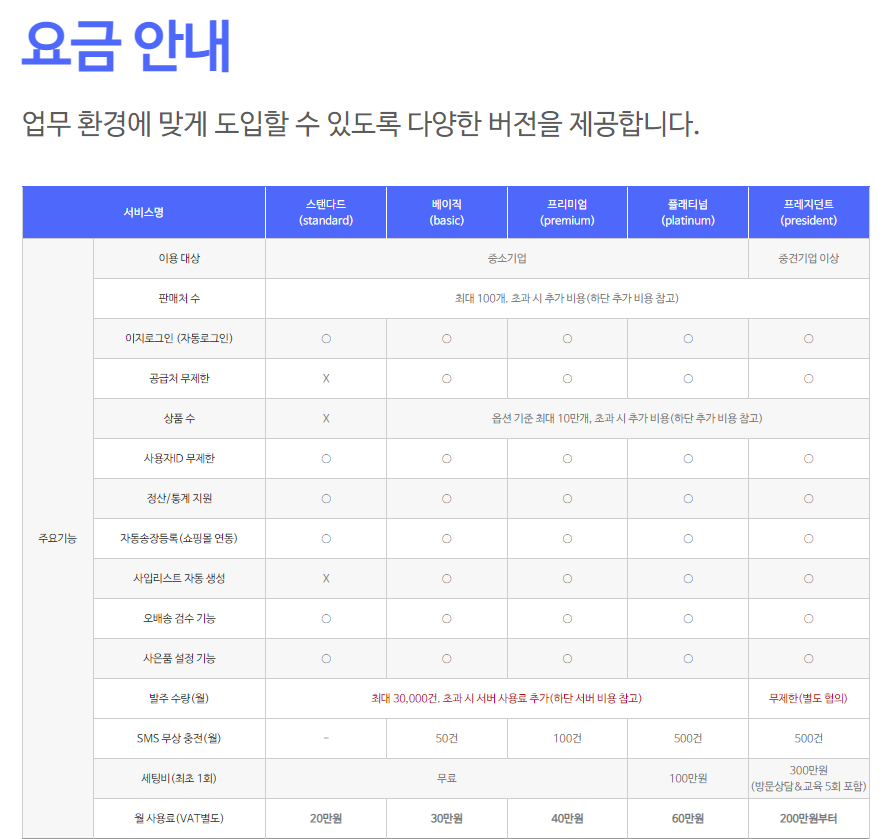This screenshot has height=839, width=888.
Task: Click the 무료 setup fee cell
Action: click(x=447, y=778)
